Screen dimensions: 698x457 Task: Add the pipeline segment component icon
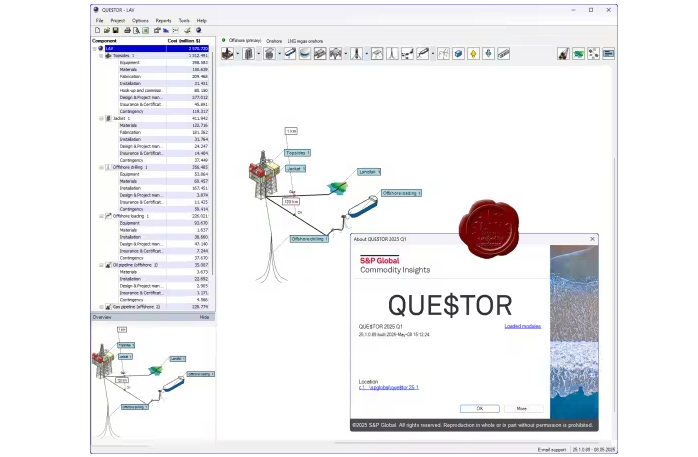[x=503, y=54]
